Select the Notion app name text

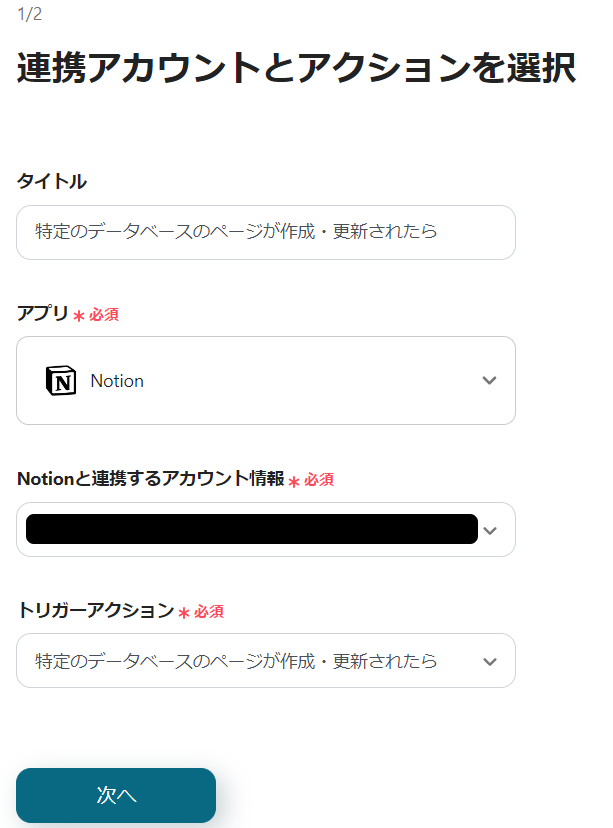(117, 381)
